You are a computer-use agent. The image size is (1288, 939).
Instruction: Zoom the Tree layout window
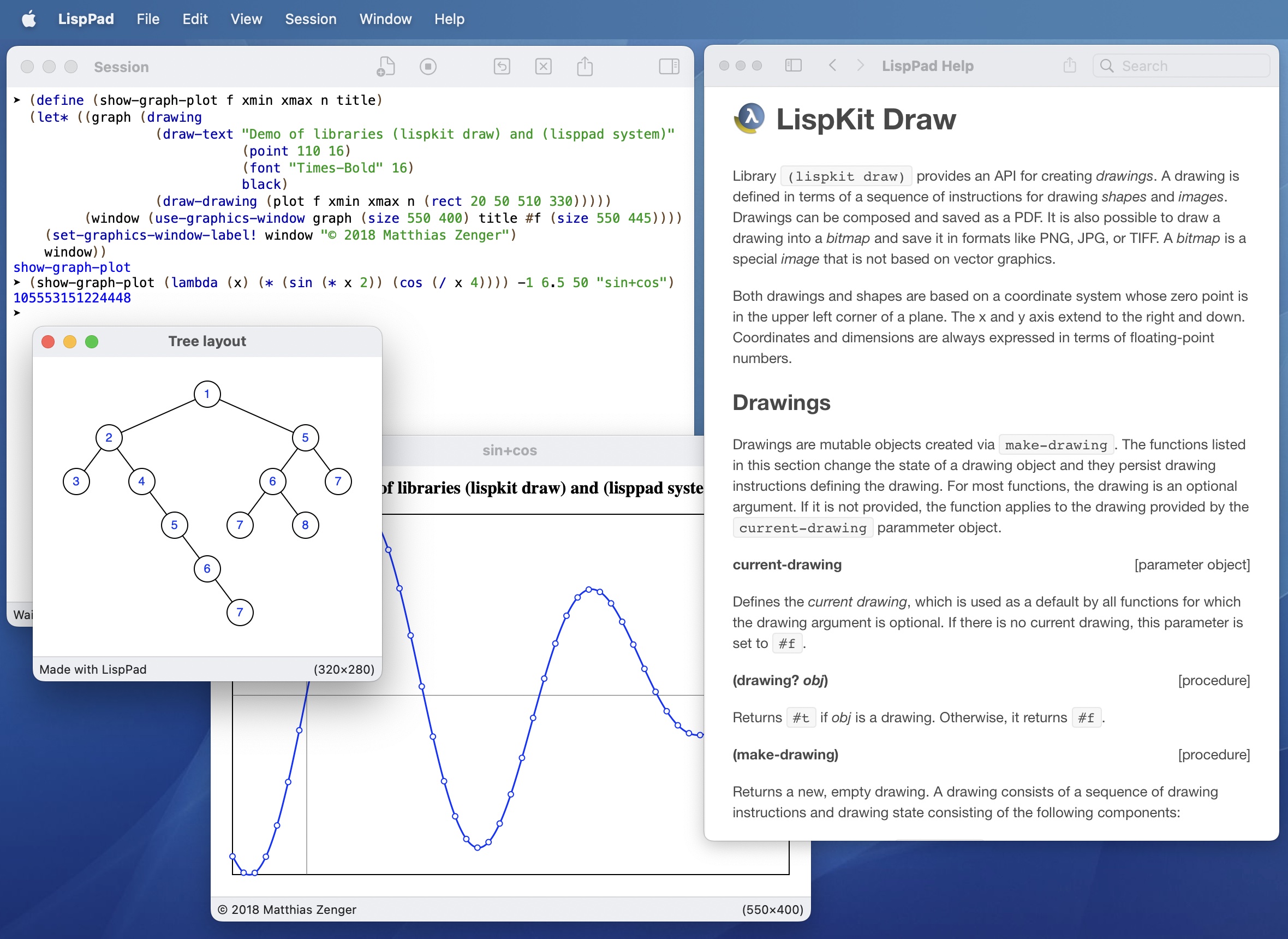(92, 341)
